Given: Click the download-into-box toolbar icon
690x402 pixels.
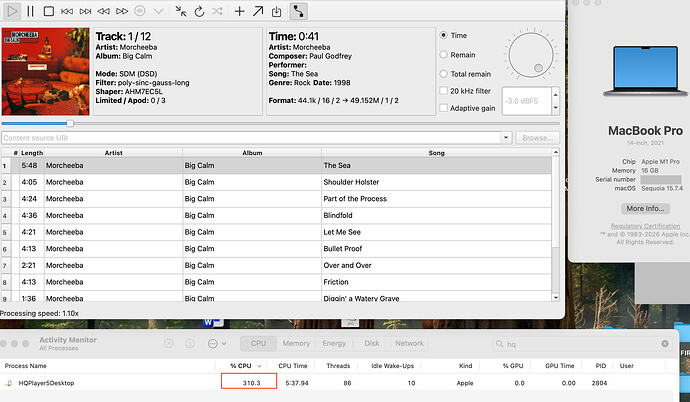Looking at the screenshot, I should [276, 11].
